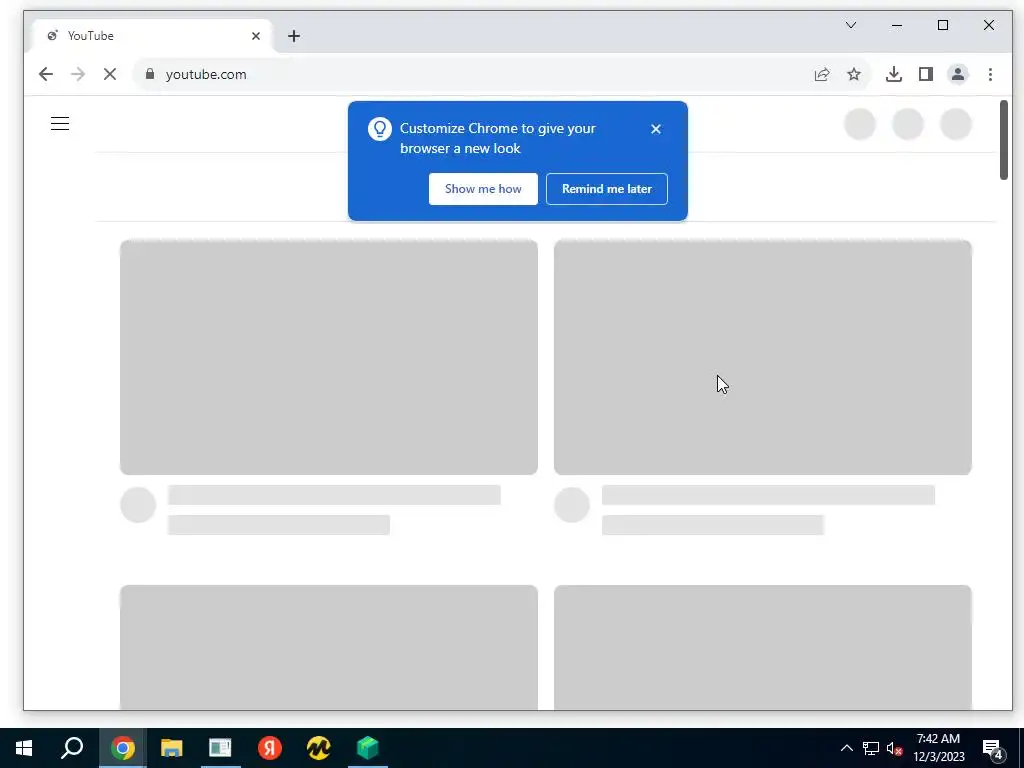Viewport: 1024px width, 768px height.
Task: Click Show me how button
Action: 483,189
